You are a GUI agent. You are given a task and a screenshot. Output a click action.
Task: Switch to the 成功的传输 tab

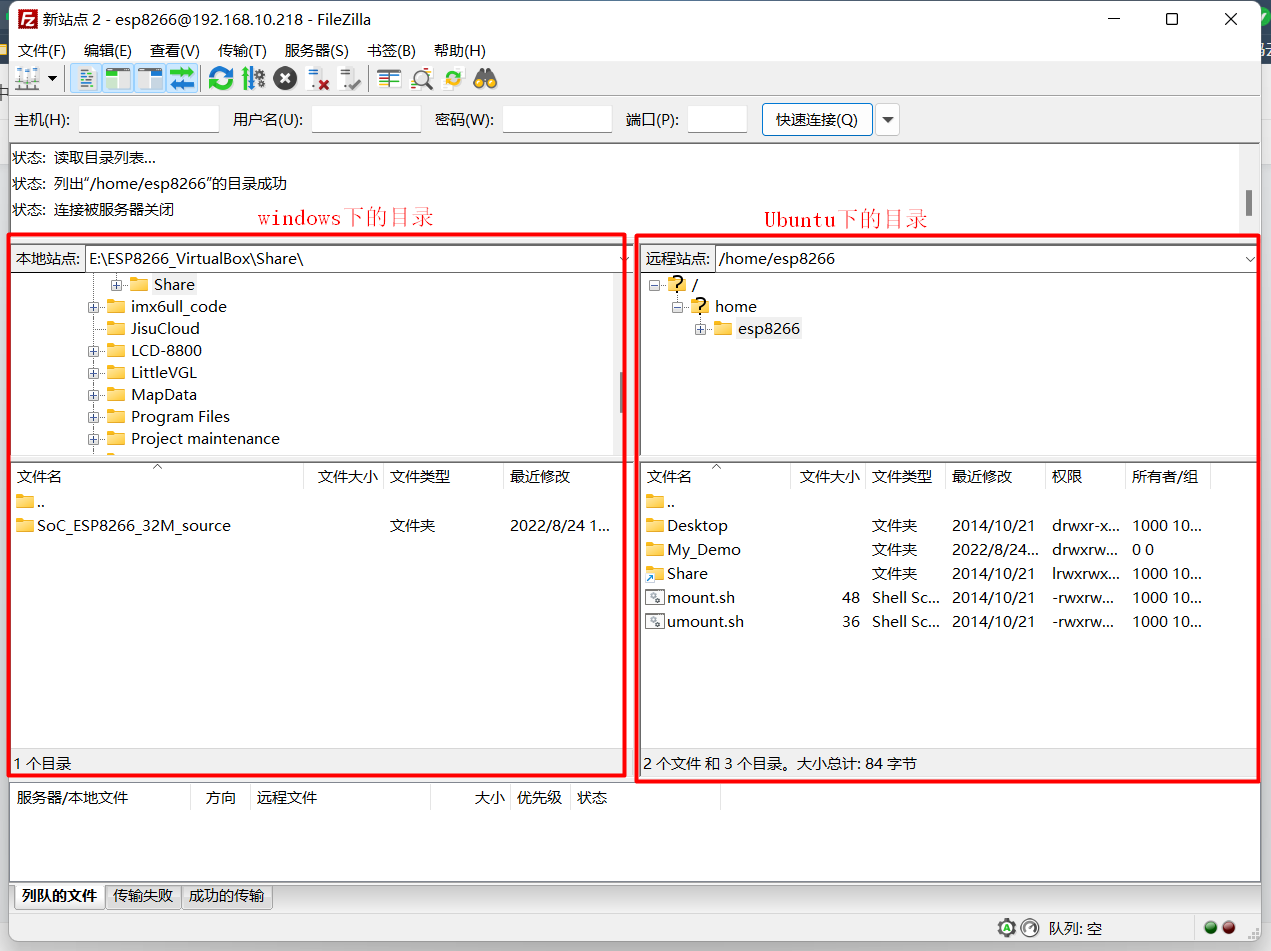point(227,896)
